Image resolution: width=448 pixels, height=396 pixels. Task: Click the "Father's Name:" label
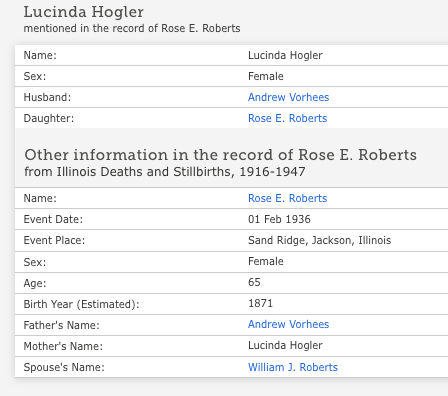coord(61,325)
